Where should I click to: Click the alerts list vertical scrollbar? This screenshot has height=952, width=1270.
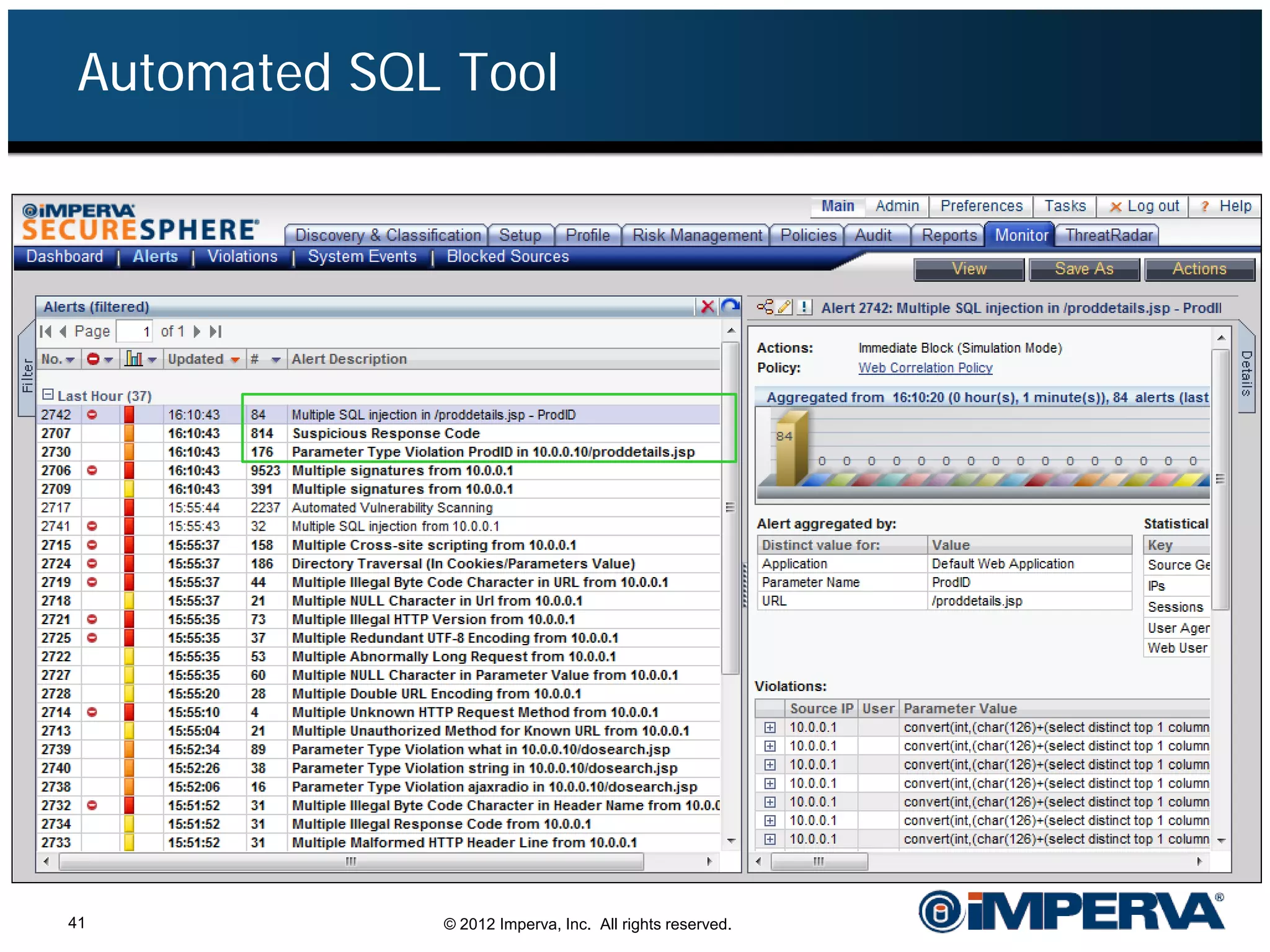coord(730,507)
